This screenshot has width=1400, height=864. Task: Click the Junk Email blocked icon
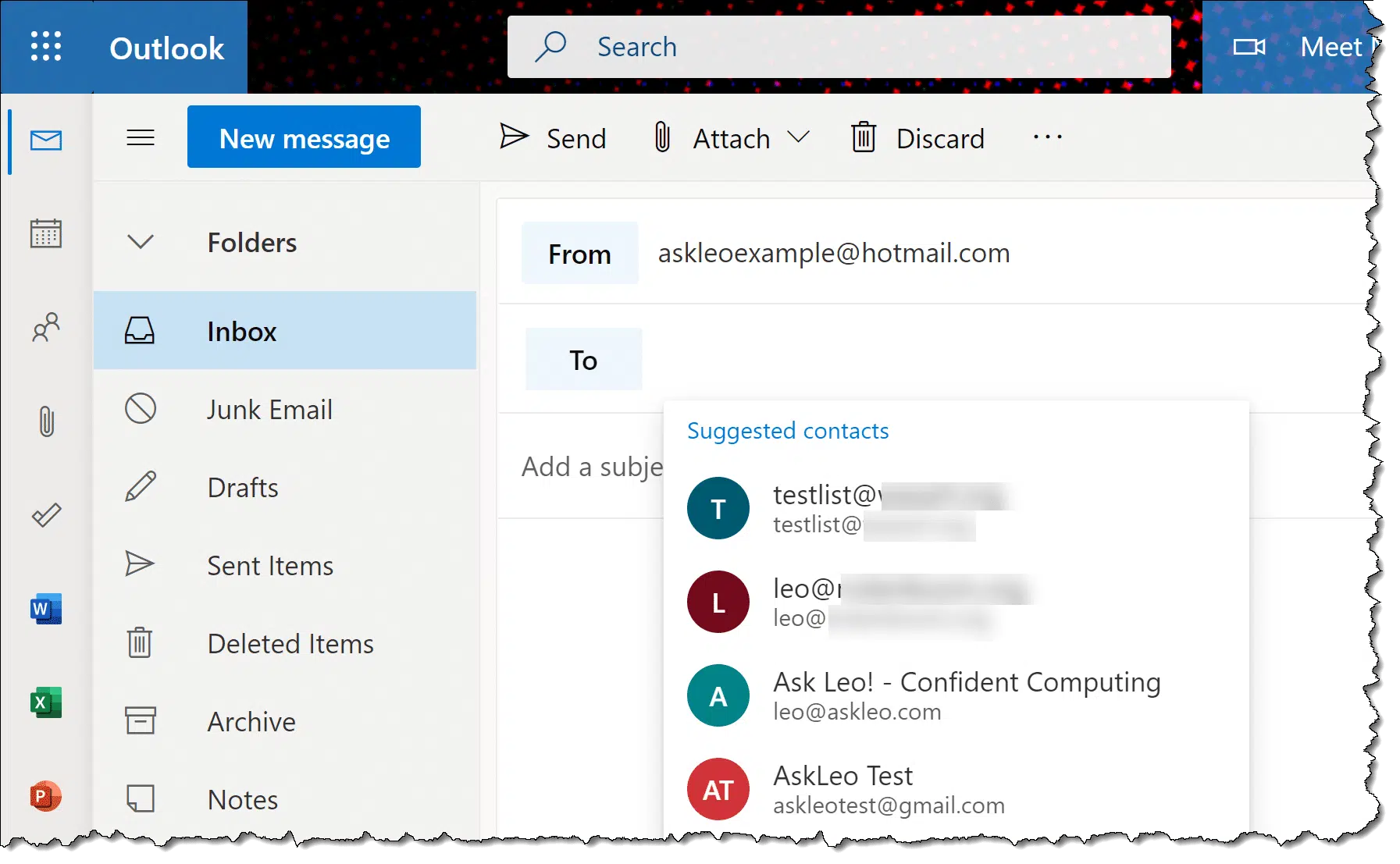141,408
